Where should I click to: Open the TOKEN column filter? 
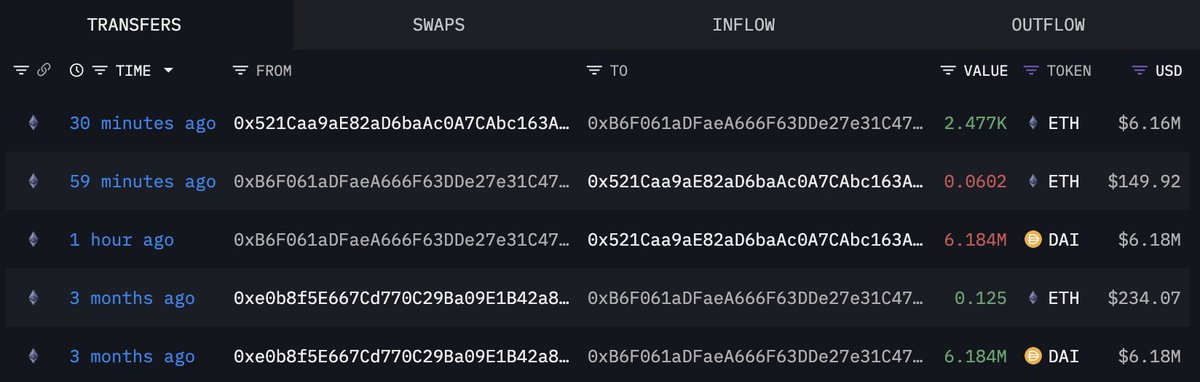click(x=1031, y=71)
